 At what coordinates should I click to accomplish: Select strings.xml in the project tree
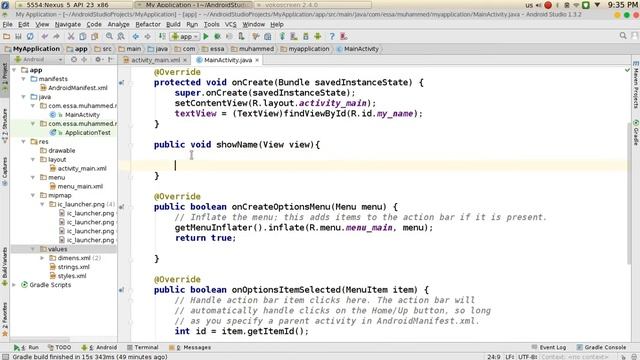(73, 267)
